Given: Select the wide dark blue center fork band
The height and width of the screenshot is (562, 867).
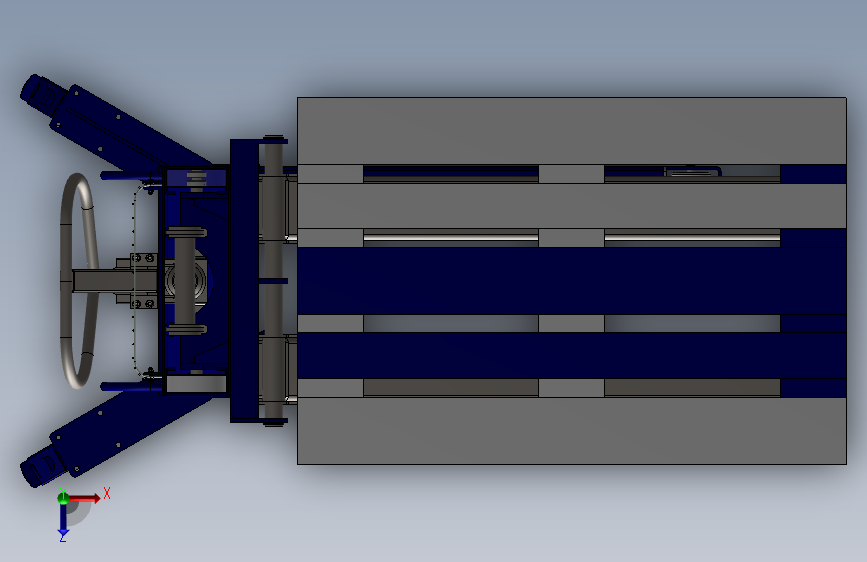Looking at the screenshot, I should (572, 281).
